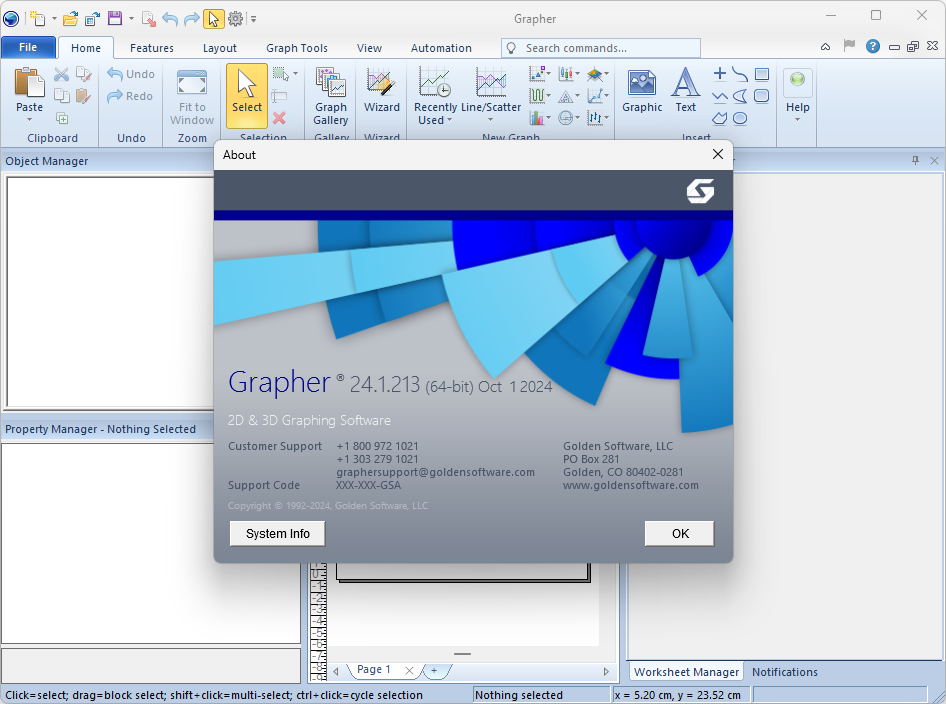Viewport: 946px width, 704px height.
Task: Select the Polyline draw tool
Action: click(x=719, y=96)
